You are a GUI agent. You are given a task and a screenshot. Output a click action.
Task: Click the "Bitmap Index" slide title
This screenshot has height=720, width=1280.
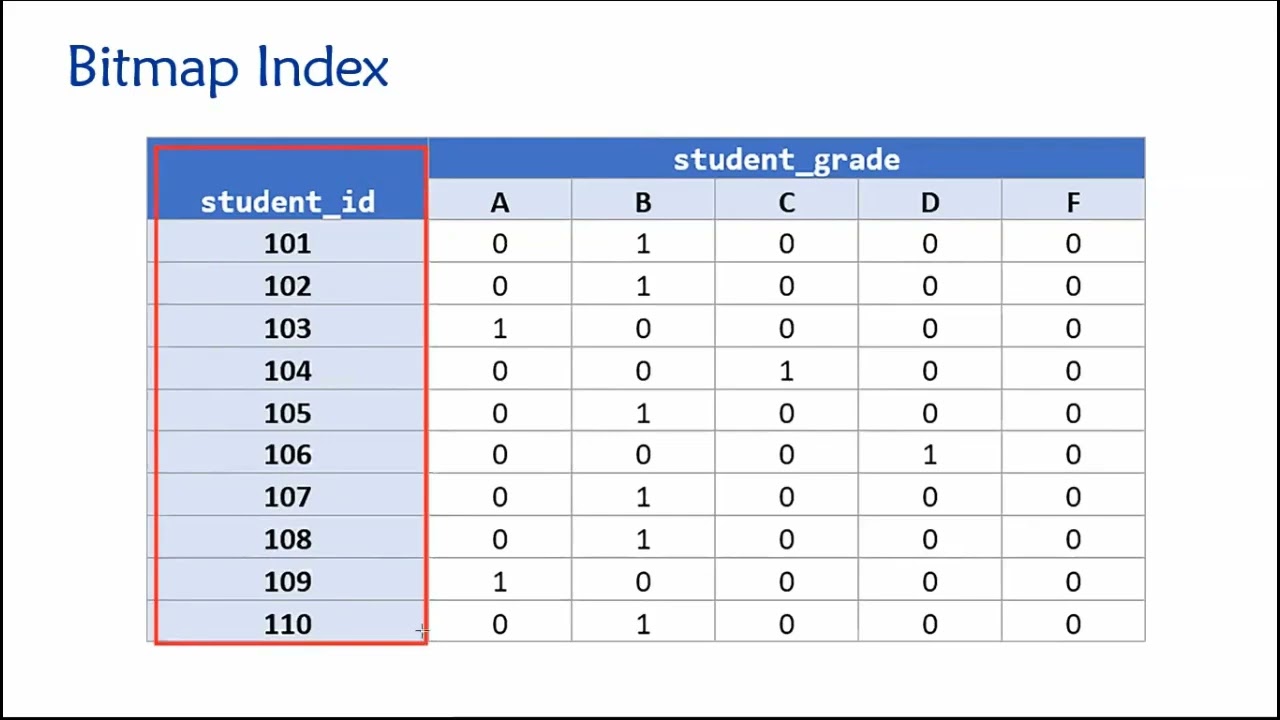(228, 68)
